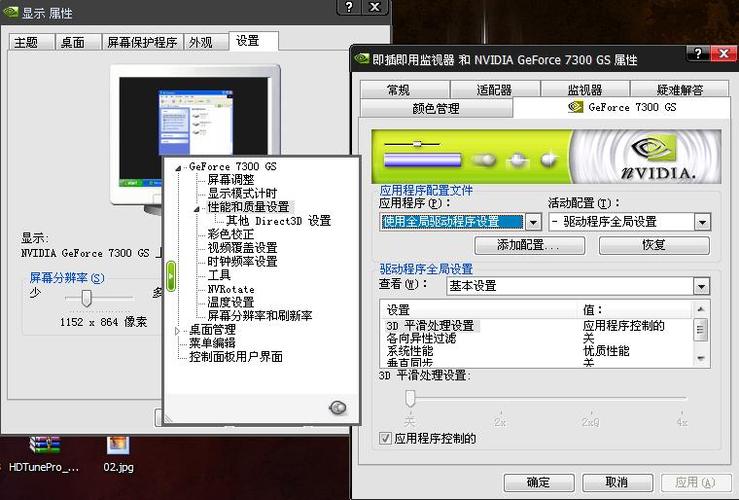Click the help button in 显示 属性 title bar
This screenshot has width=739, height=500.
(349, 7)
